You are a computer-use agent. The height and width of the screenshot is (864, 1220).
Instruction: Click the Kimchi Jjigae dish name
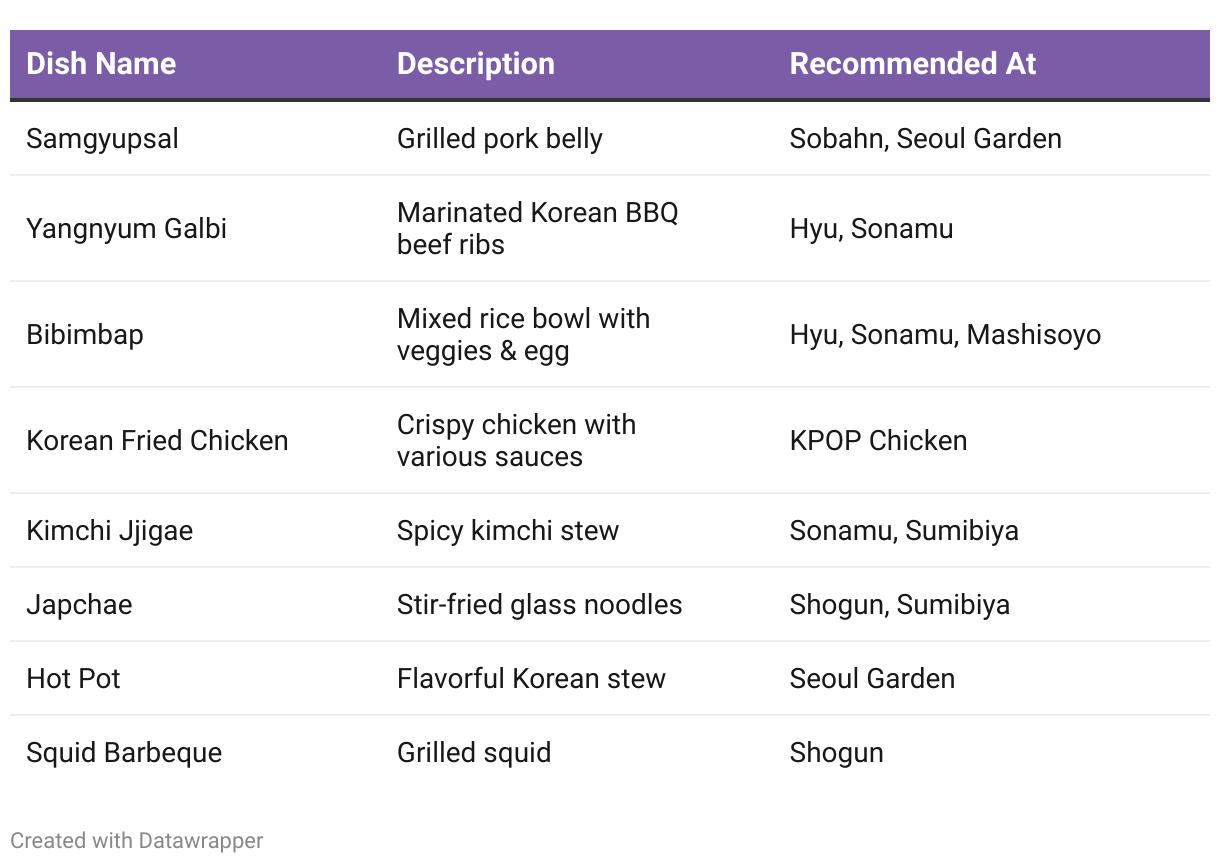(110, 530)
